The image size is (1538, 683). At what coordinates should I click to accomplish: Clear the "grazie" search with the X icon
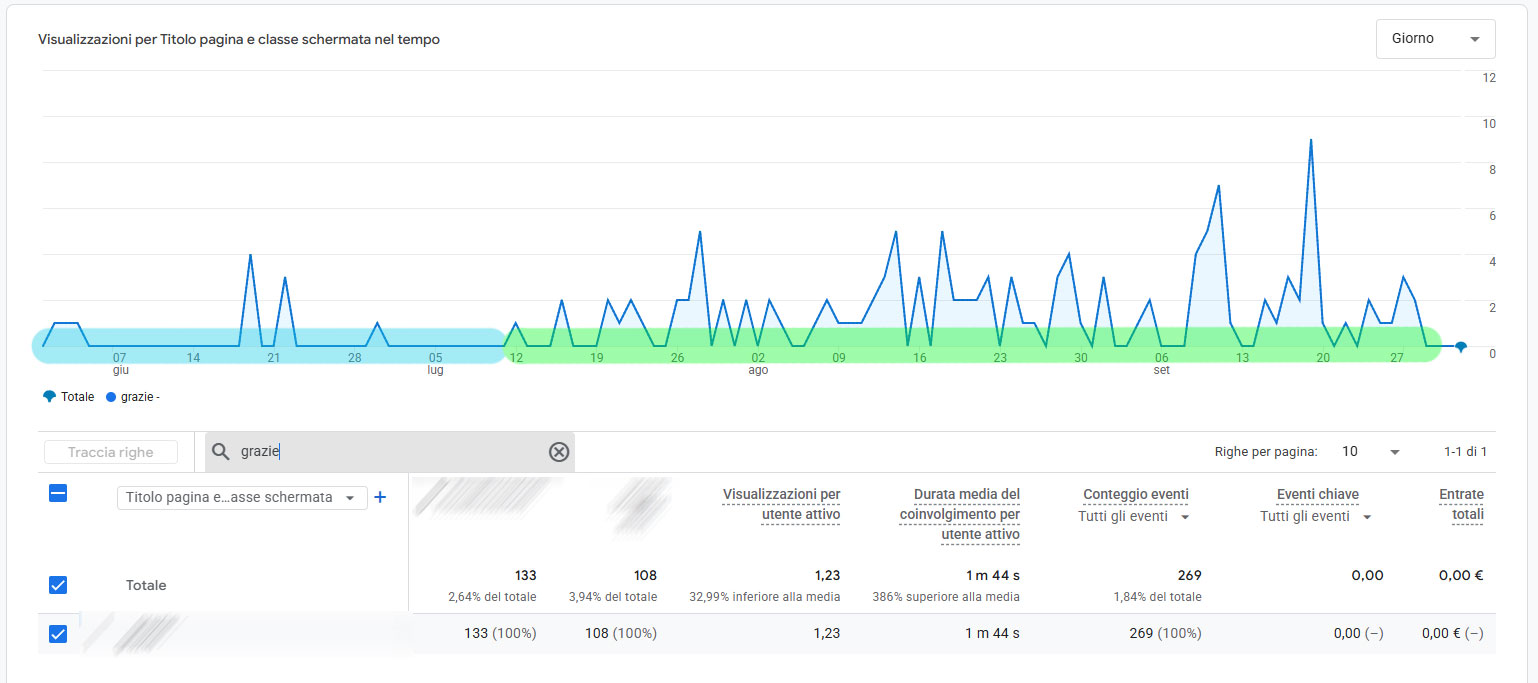tap(559, 452)
